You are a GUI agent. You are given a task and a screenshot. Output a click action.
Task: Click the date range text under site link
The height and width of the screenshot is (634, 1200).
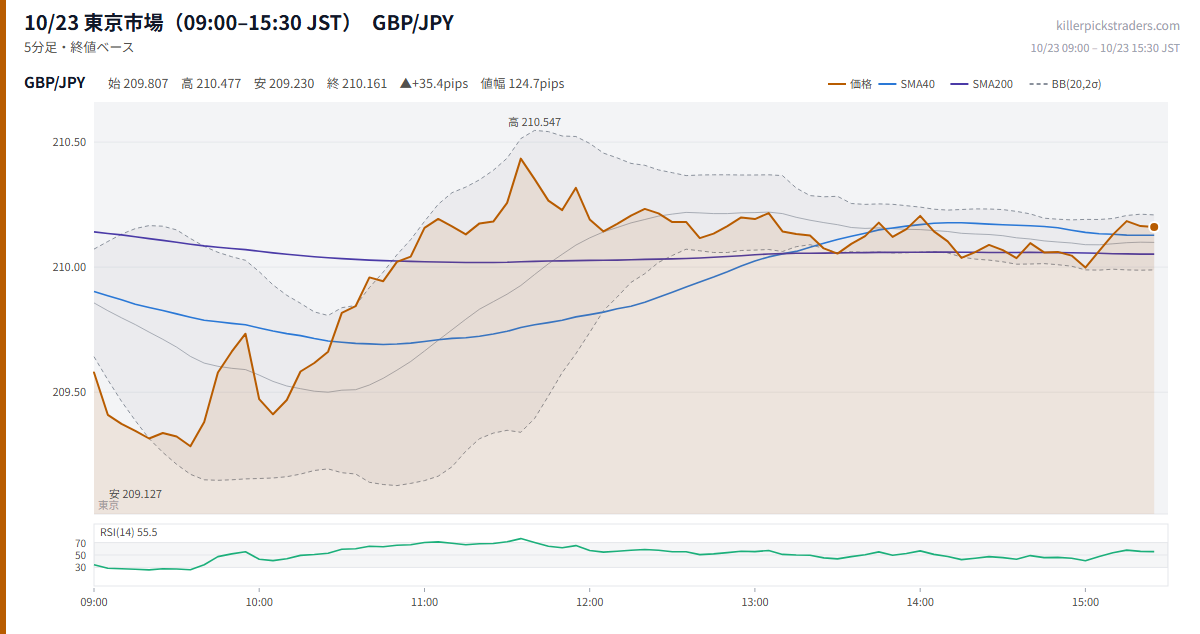tap(1105, 48)
